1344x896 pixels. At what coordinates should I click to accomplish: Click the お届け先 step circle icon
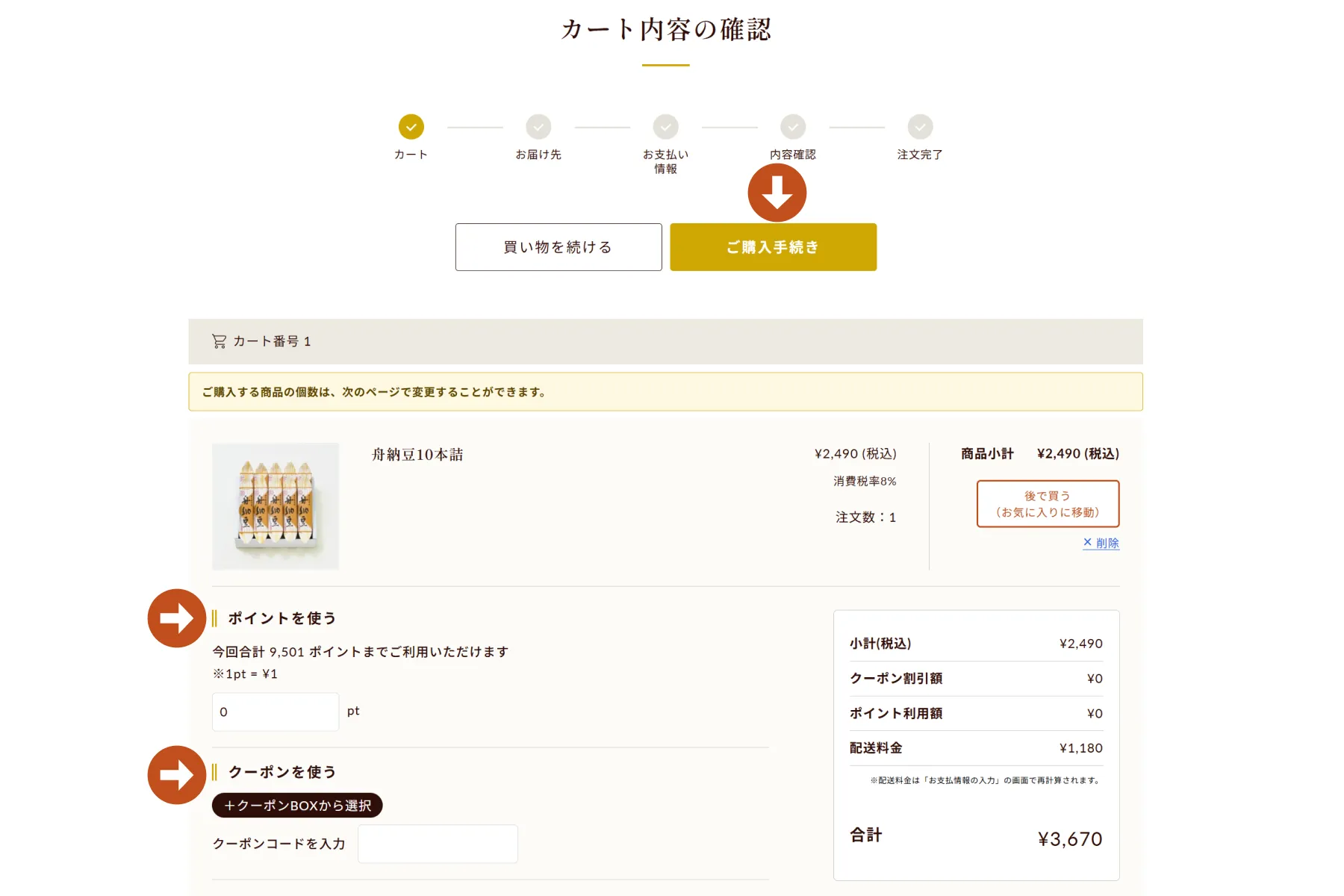click(538, 127)
